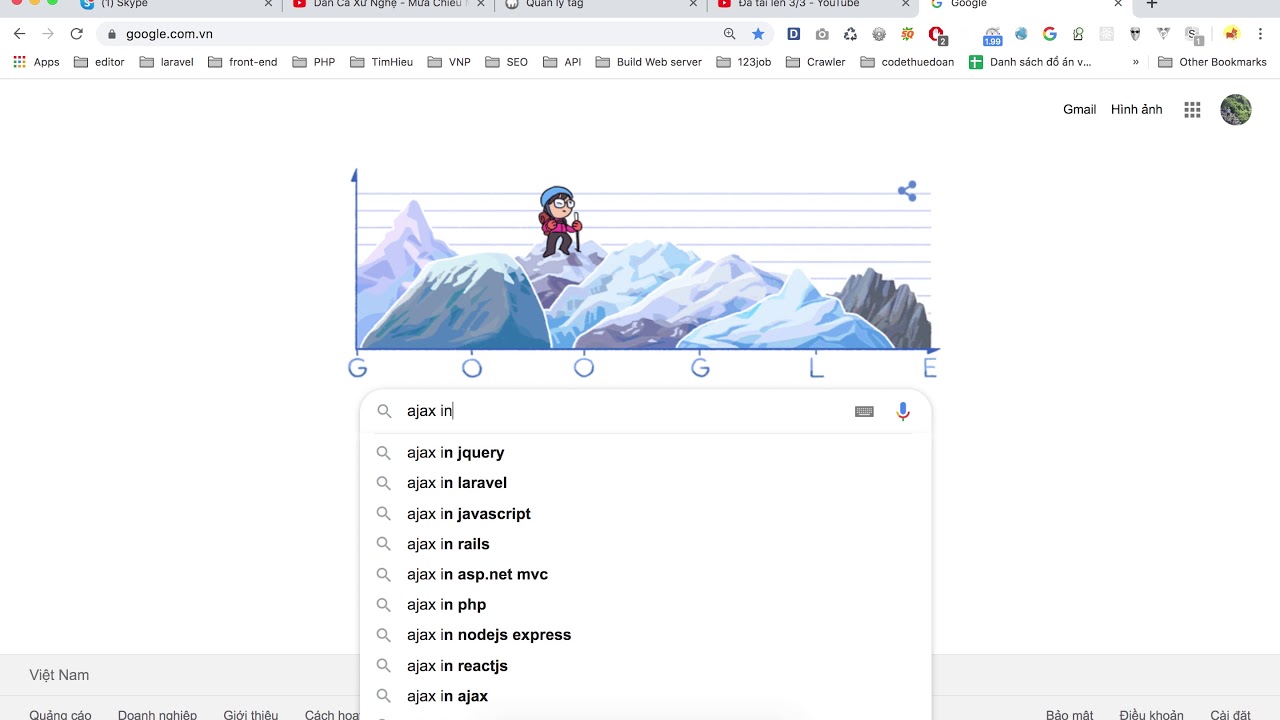Image resolution: width=1280 pixels, height=720 pixels.
Task: Select suggestion ajax in jquery
Action: tap(645, 453)
